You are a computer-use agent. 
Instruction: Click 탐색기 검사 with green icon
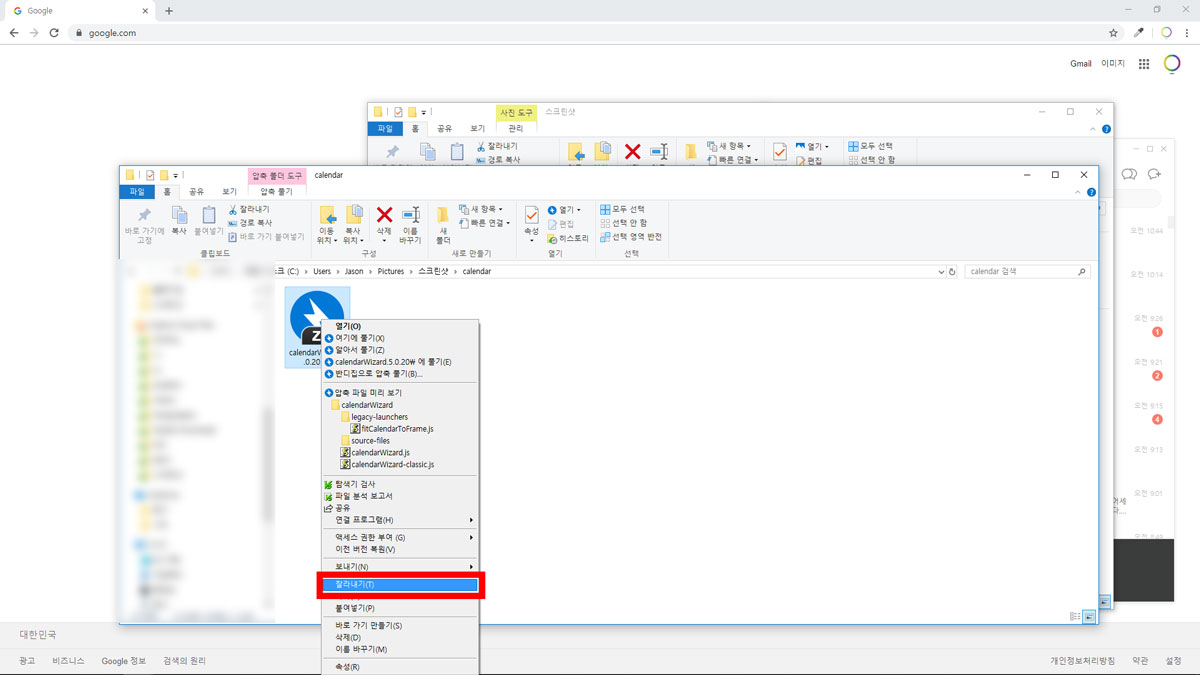(x=400, y=484)
